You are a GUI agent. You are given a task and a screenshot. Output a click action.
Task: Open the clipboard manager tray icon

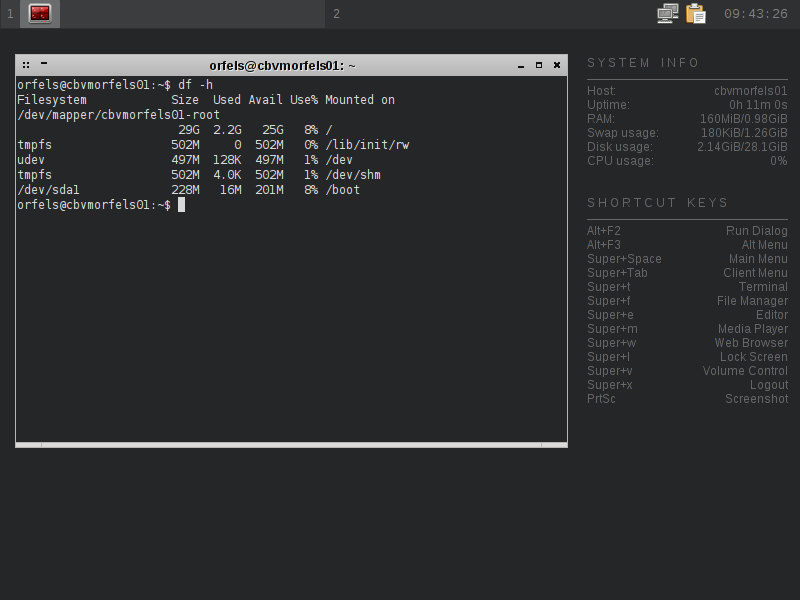coord(696,13)
